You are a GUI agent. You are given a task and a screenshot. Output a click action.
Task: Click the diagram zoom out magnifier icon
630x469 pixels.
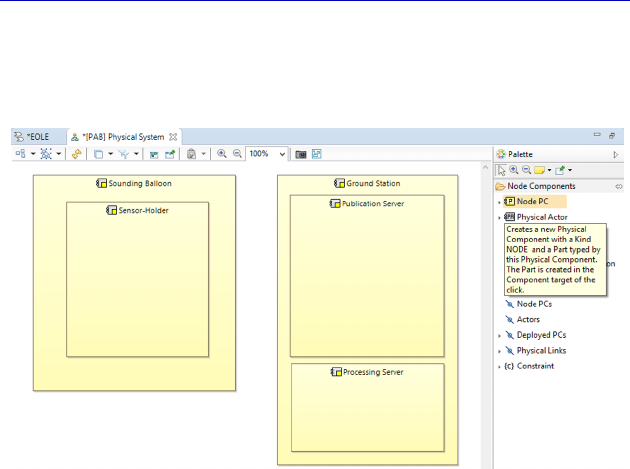coord(237,154)
